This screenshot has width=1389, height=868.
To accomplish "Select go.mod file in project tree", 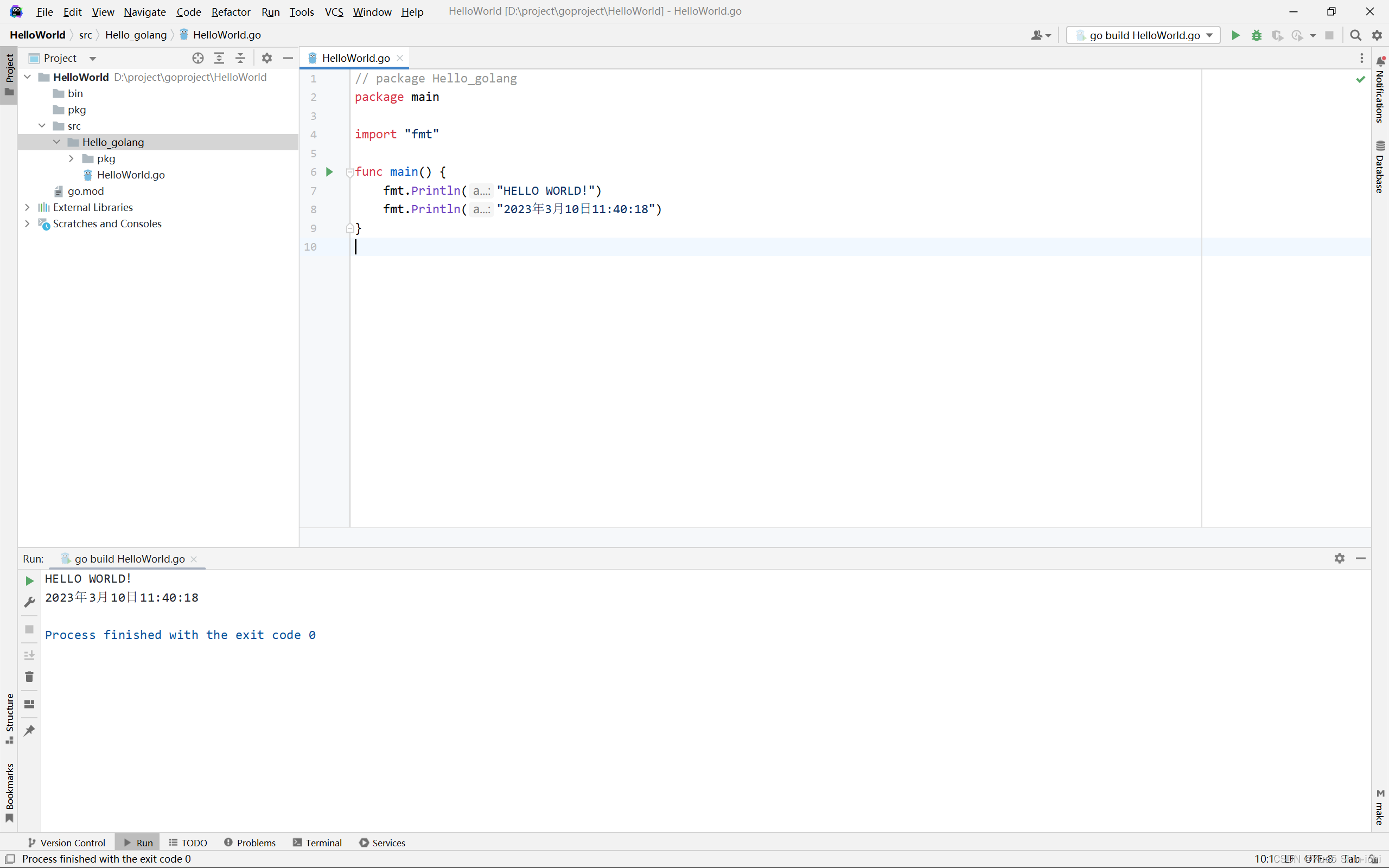I will pos(86,191).
